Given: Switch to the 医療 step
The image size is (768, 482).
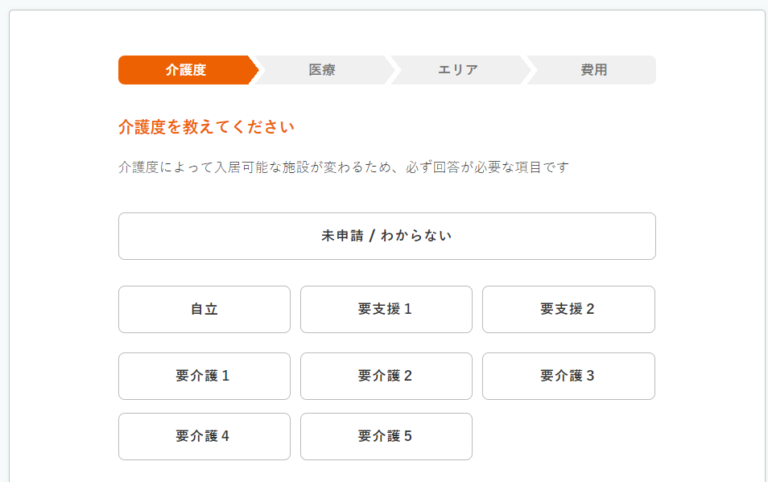Looking at the screenshot, I should click(x=322, y=70).
